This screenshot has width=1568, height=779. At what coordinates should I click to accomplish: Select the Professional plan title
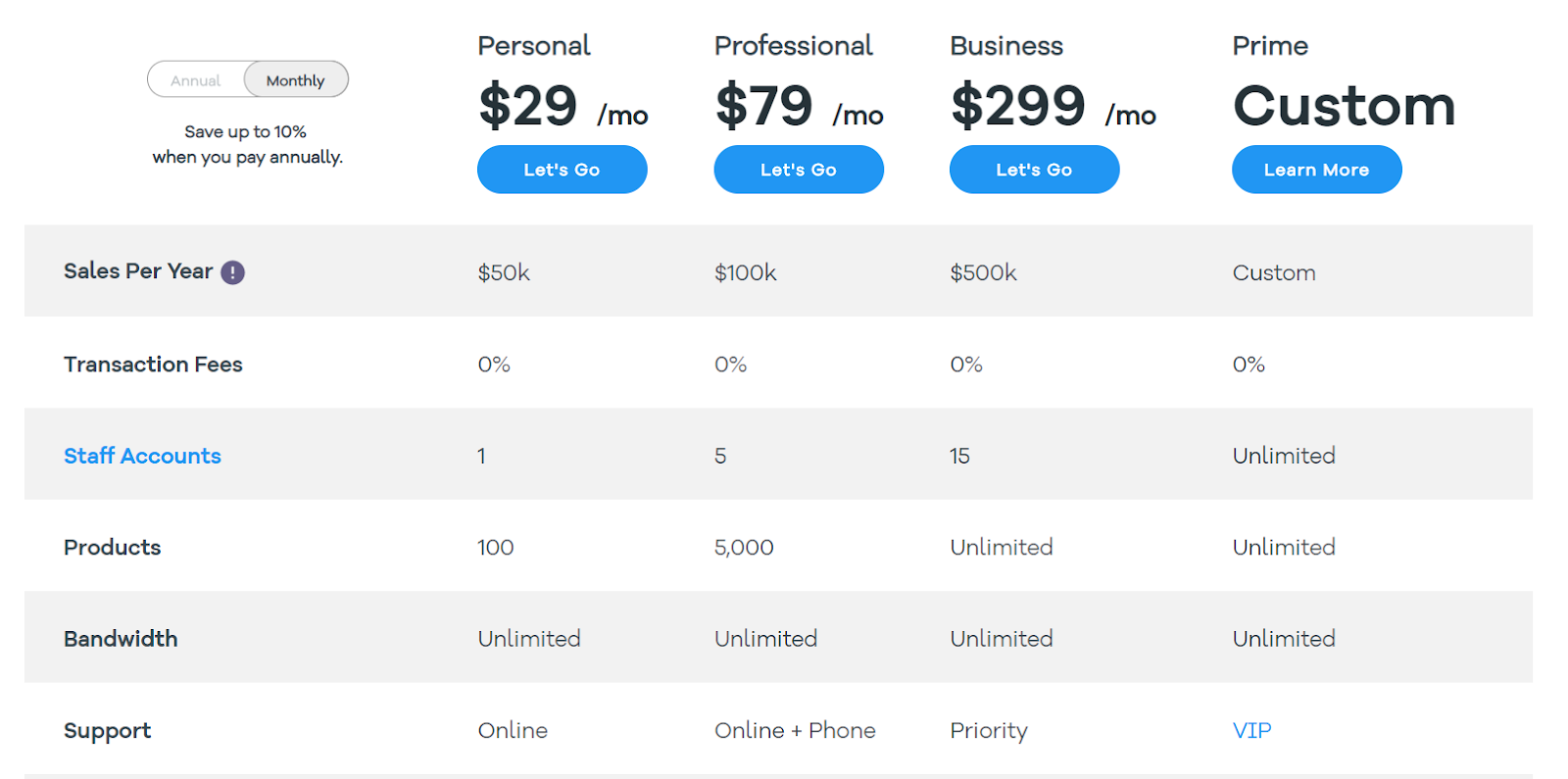[793, 46]
